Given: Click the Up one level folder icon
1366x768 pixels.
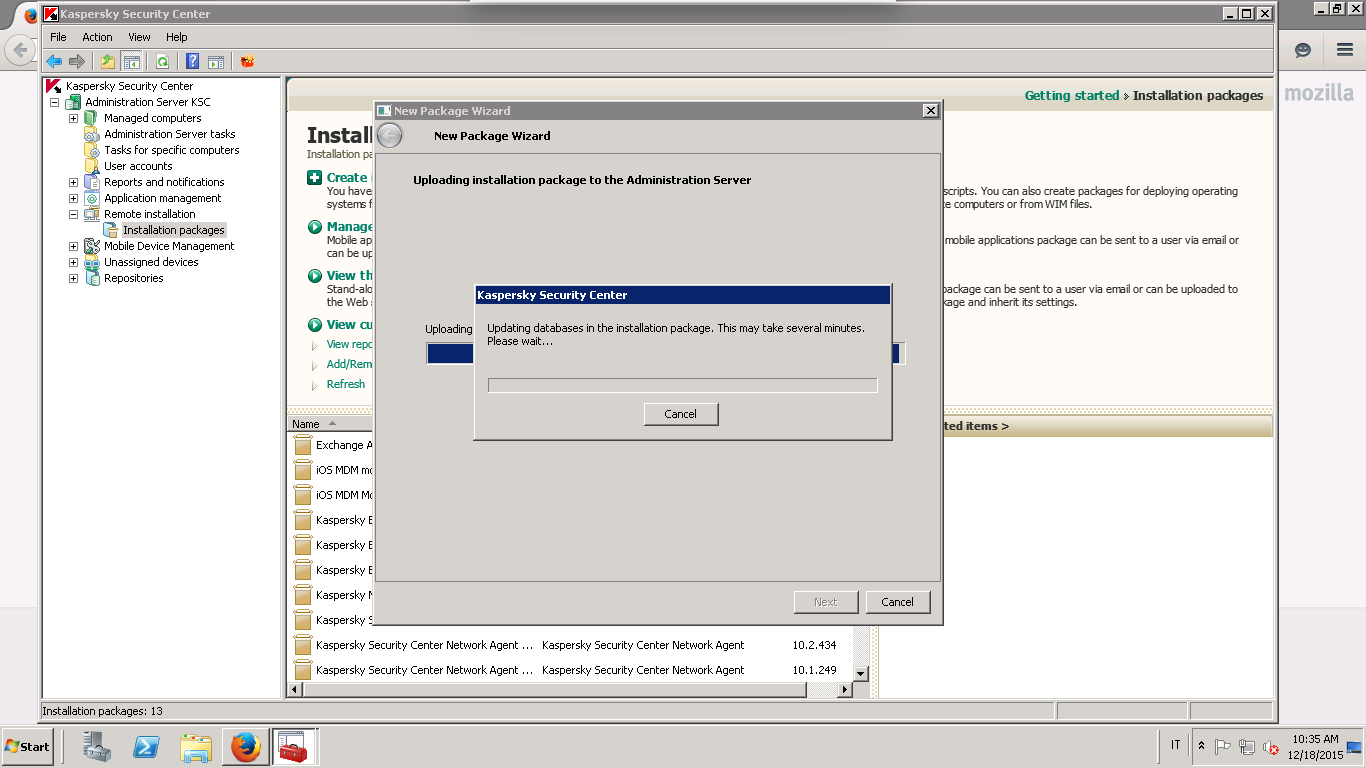Looking at the screenshot, I should pos(108,61).
